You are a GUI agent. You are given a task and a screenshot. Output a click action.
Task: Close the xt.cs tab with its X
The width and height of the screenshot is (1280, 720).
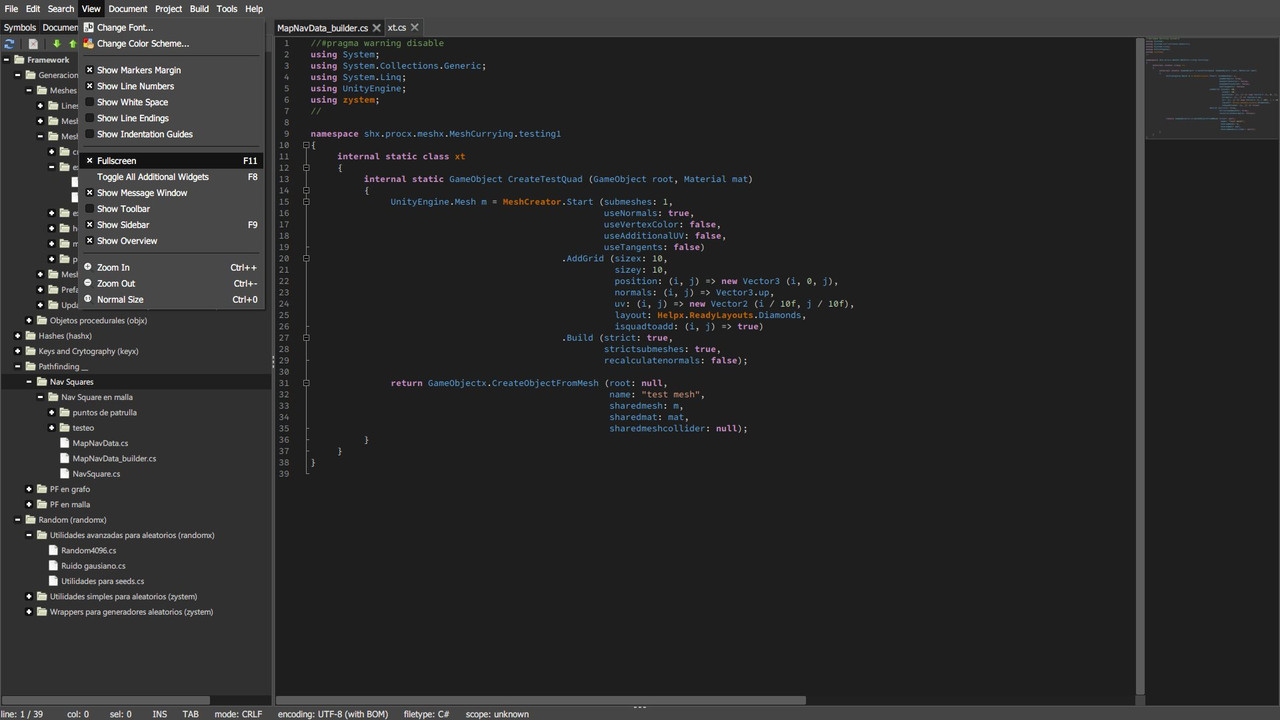point(414,28)
